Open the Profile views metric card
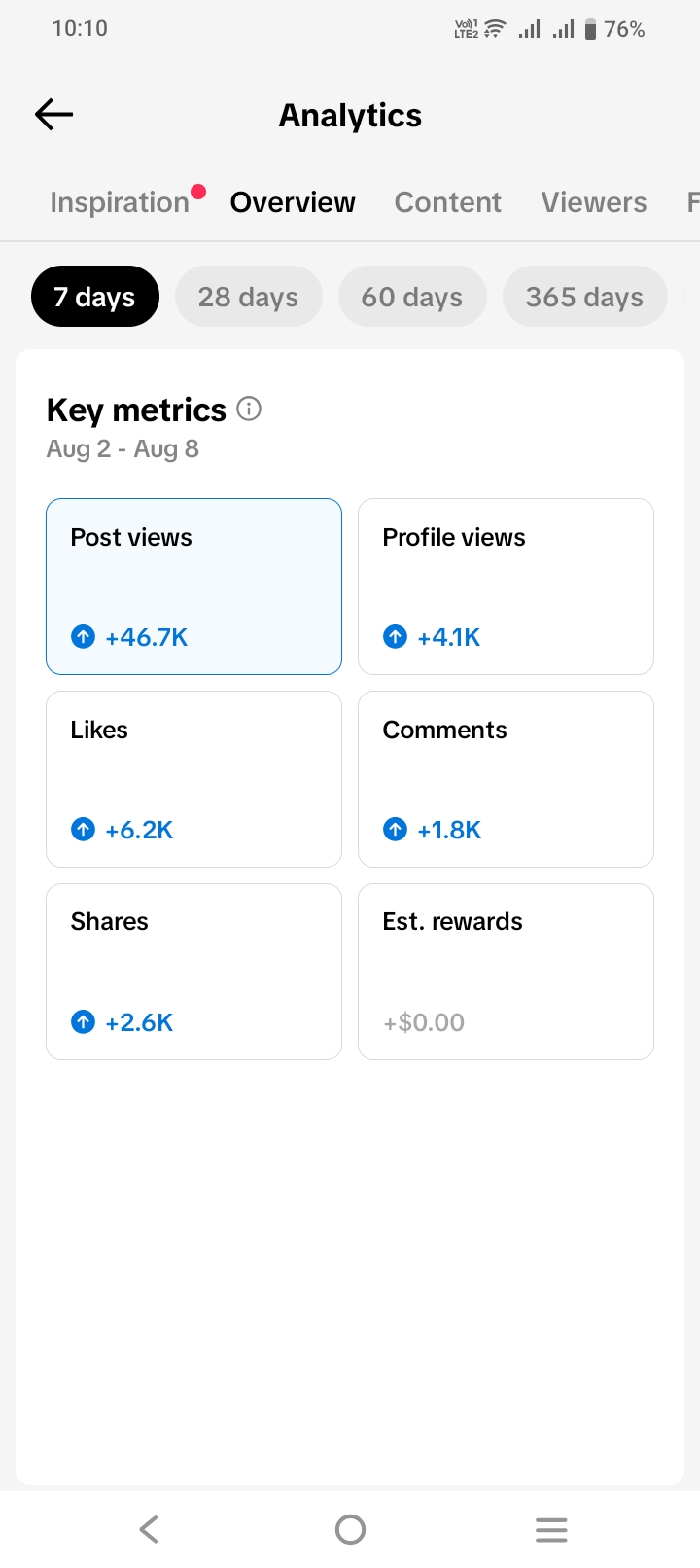The width and height of the screenshot is (700, 1568). click(x=506, y=587)
